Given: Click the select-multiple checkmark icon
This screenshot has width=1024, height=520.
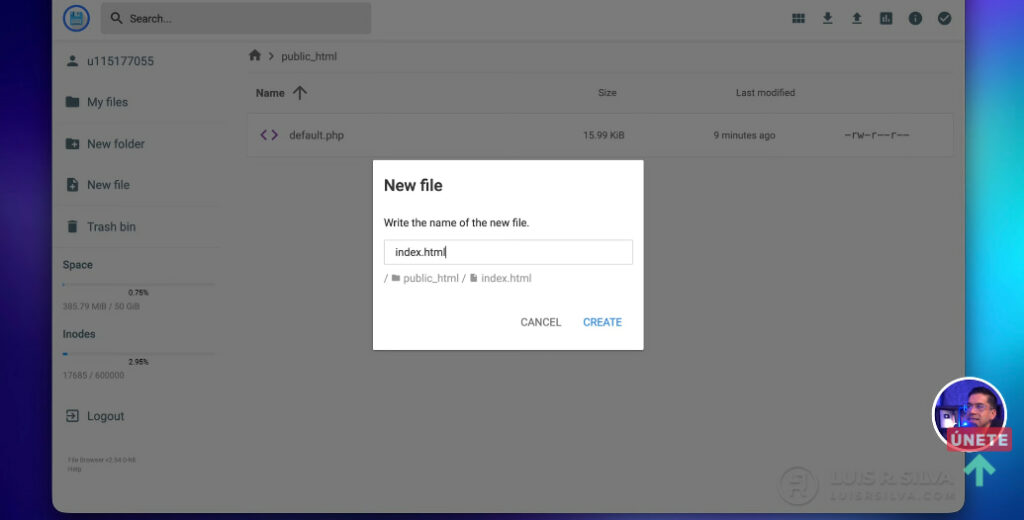Looking at the screenshot, I should point(944,18).
